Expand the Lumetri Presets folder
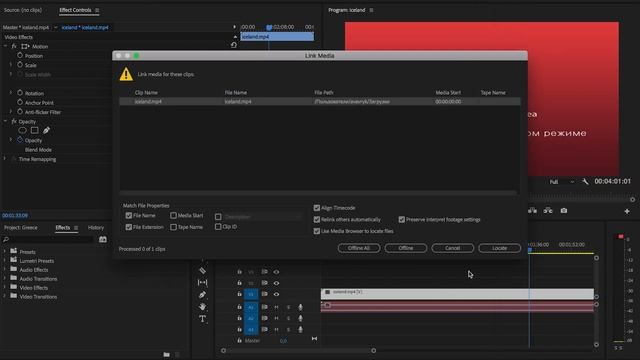 click(x=5, y=261)
